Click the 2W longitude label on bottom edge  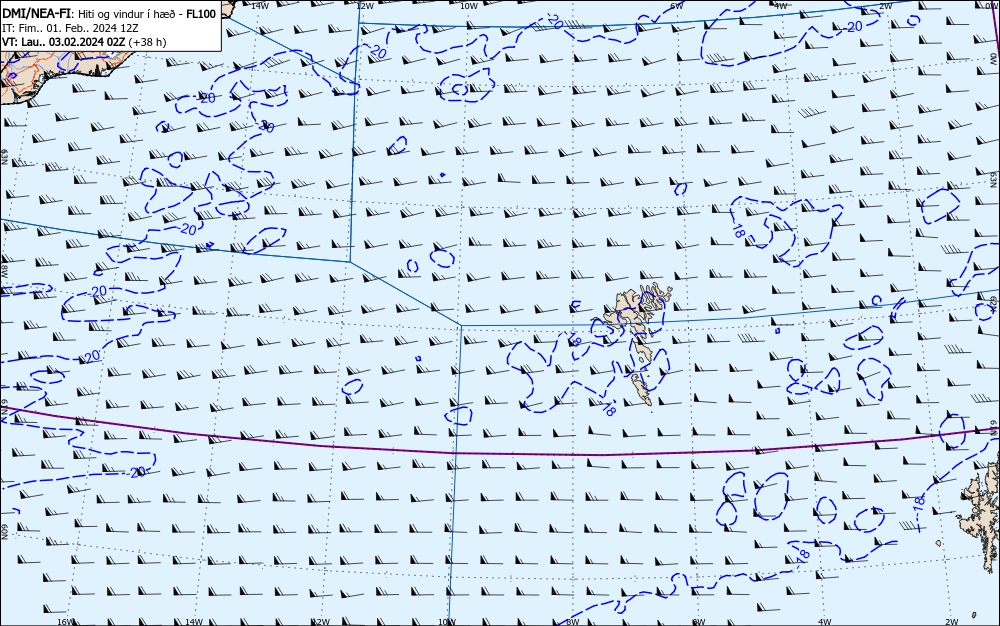coord(952,622)
